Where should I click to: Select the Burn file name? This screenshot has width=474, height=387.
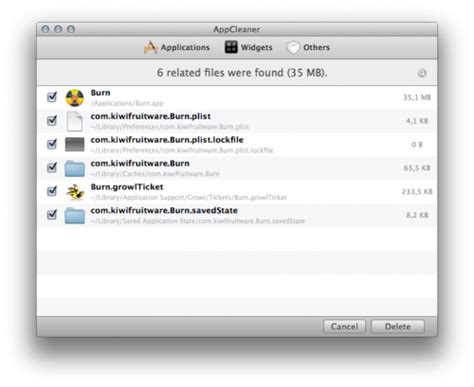[x=100, y=93]
